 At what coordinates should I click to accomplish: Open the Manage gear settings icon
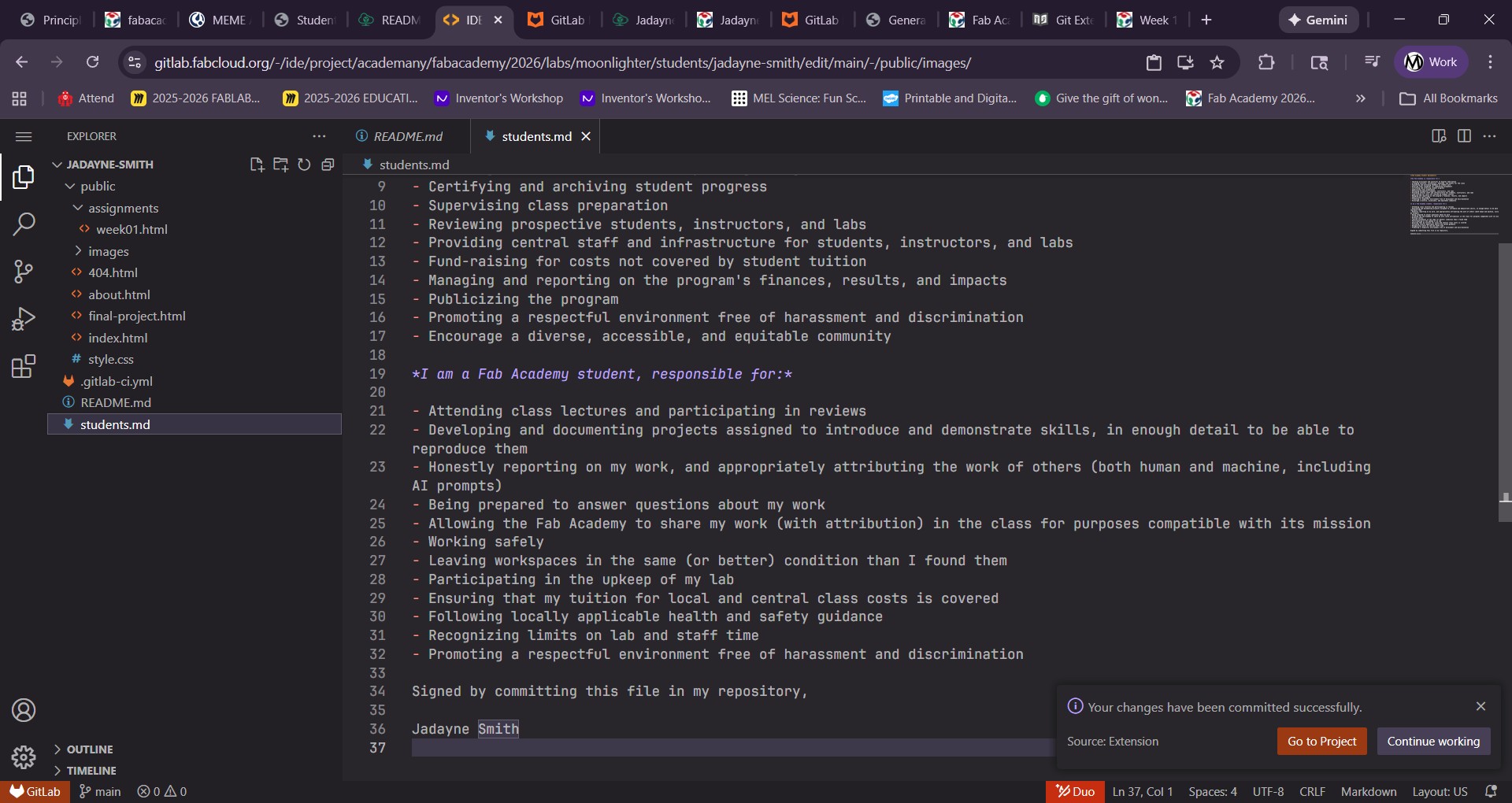(24, 757)
